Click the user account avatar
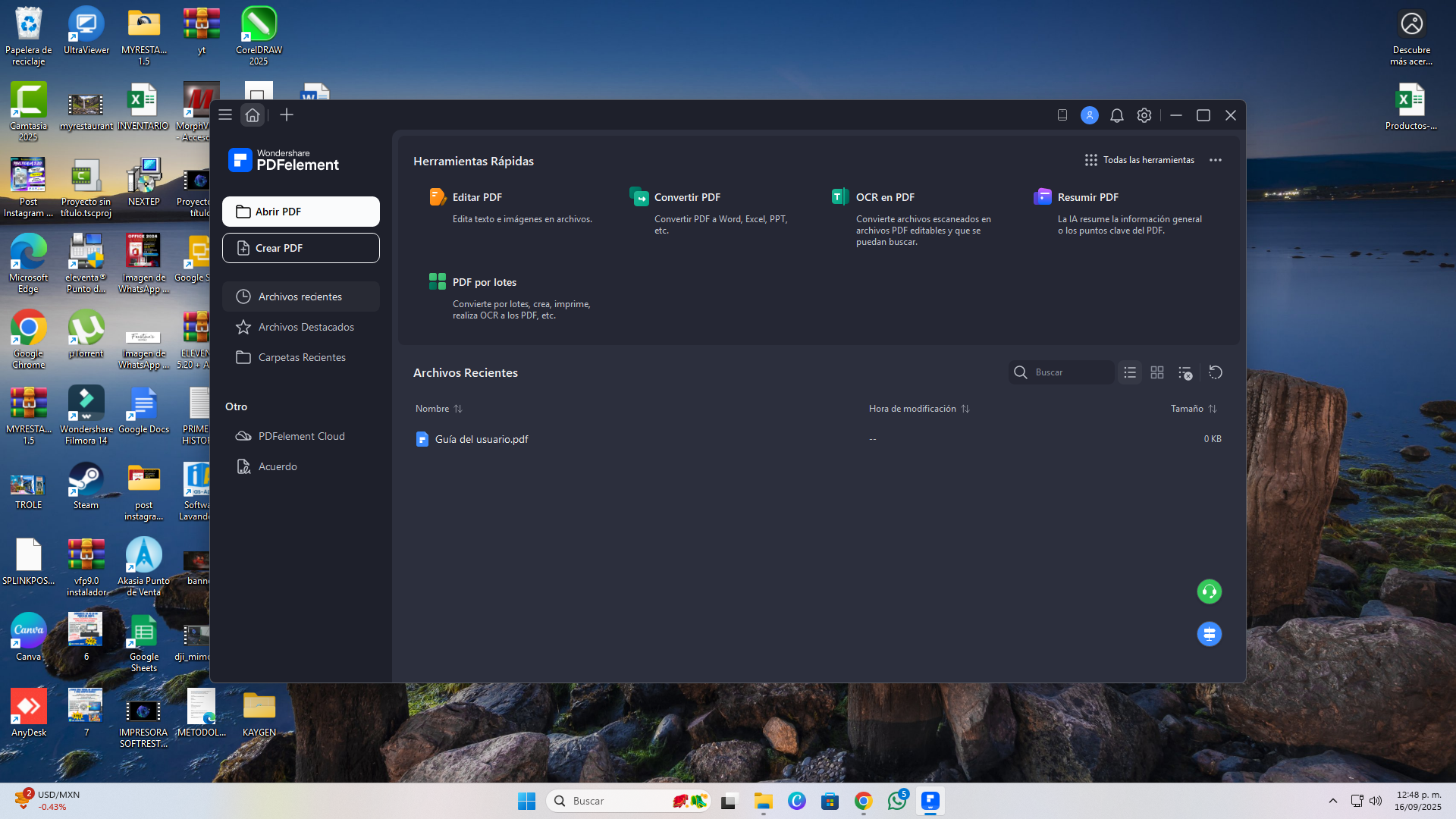This screenshot has width=1456, height=819. pos(1089,115)
